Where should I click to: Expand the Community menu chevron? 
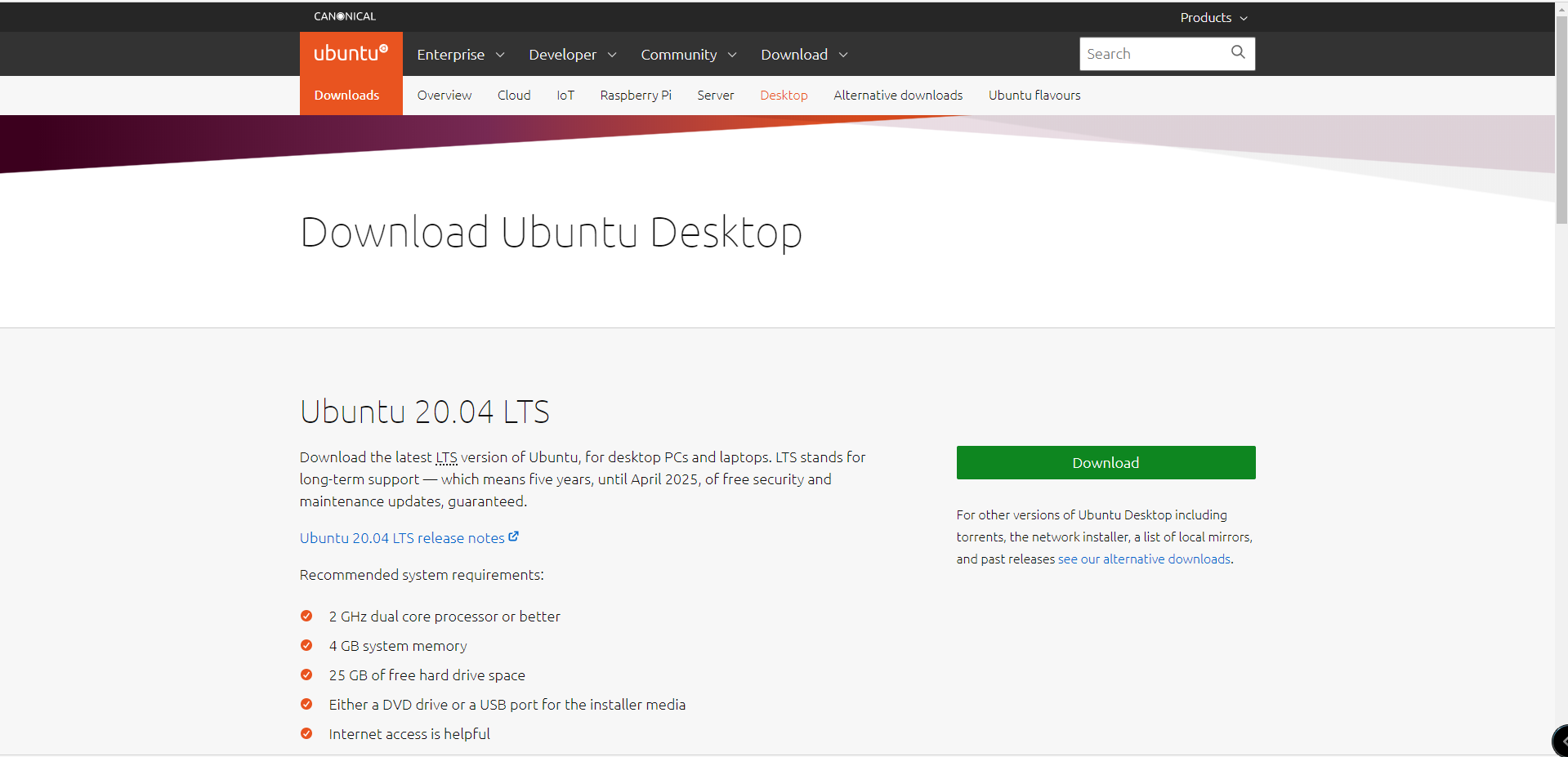point(732,55)
